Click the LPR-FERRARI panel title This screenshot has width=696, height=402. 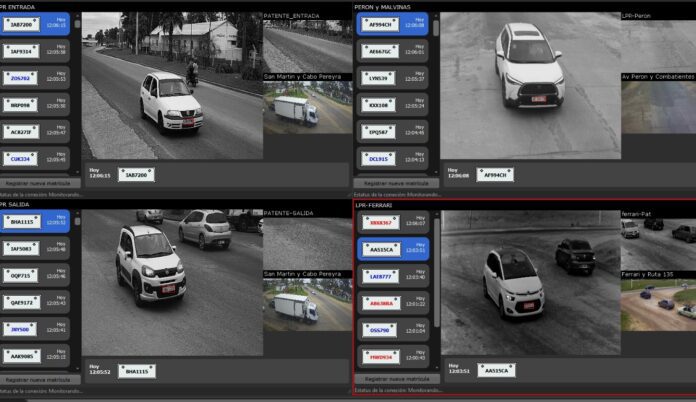pos(373,205)
